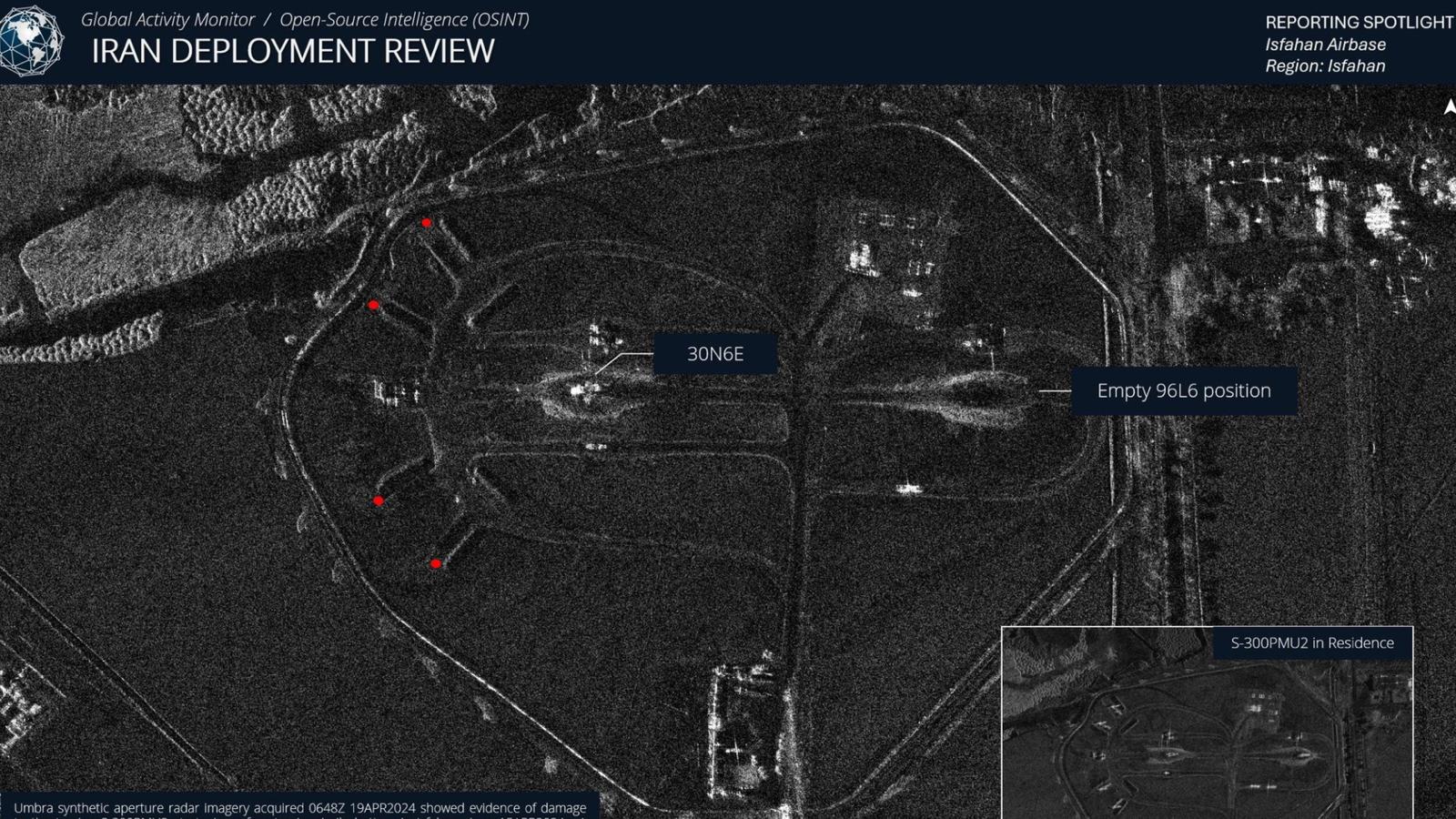Screen dimensions: 1456x819
Task: Click the 'Empty 96L6 position' label
Action: (1184, 391)
